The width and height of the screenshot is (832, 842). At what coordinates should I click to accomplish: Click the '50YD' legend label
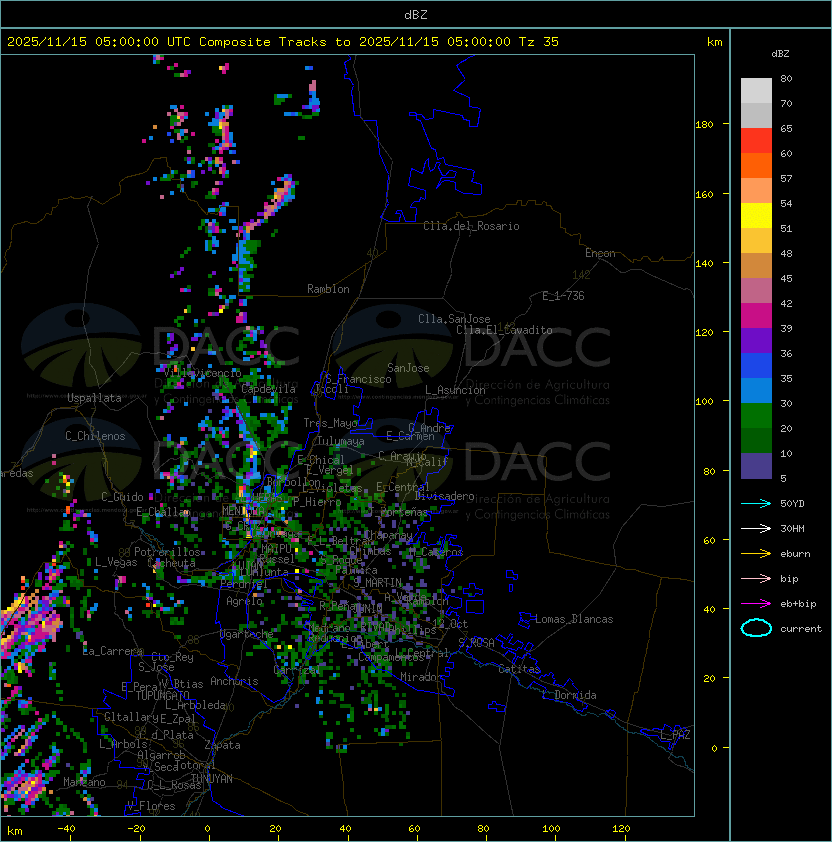(x=792, y=504)
